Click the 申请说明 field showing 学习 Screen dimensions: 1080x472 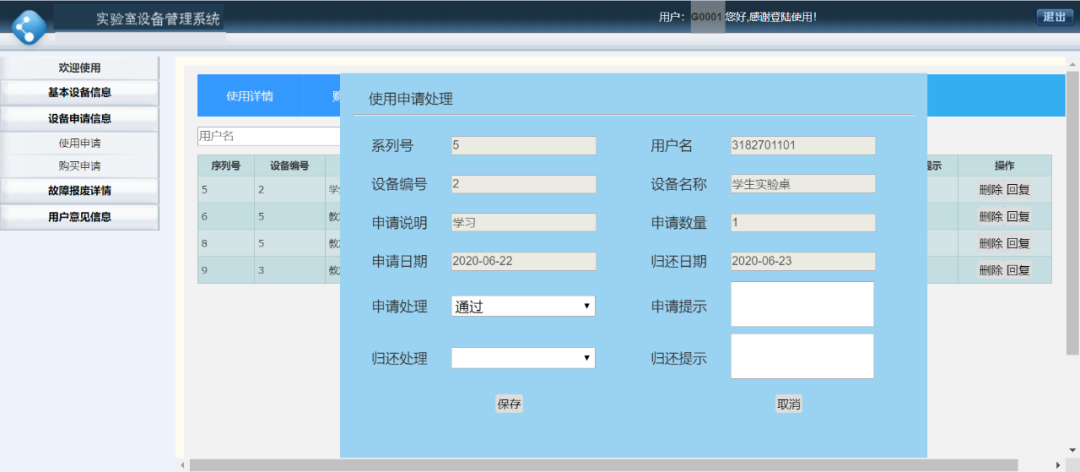(523, 223)
